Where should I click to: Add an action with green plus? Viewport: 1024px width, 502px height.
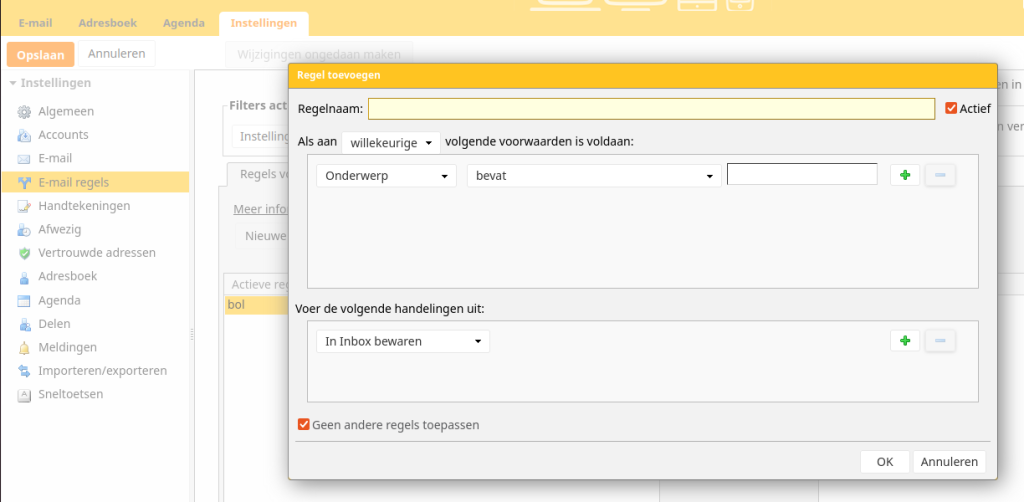click(905, 341)
